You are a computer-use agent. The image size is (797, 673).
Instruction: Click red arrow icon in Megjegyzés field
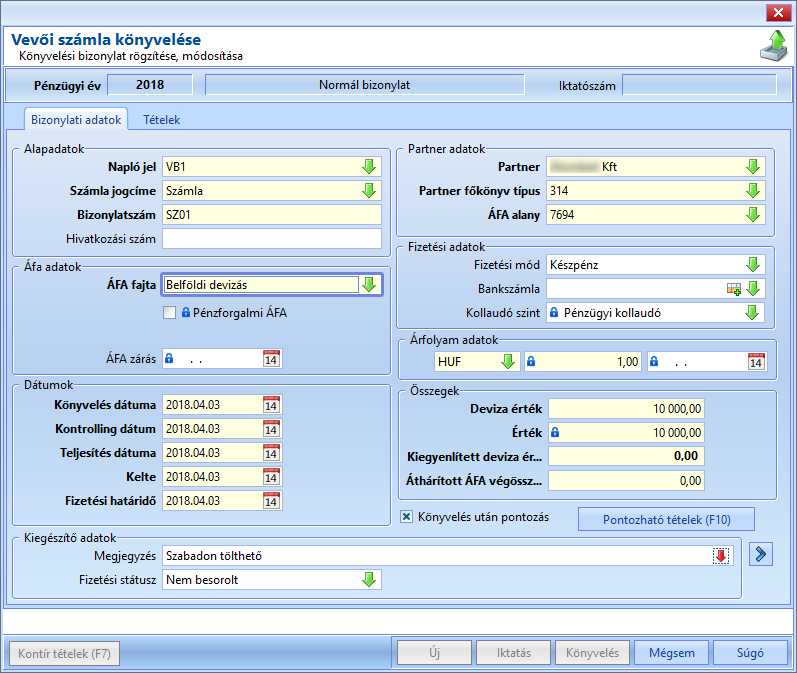click(721, 556)
